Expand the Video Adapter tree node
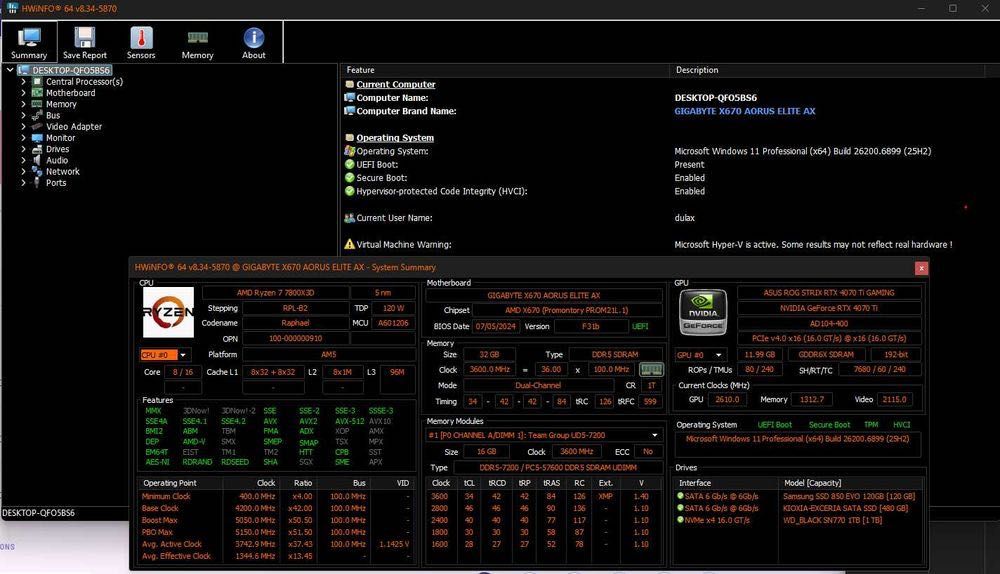This screenshot has width=1000, height=574. pyautogui.click(x=24, y=126)
